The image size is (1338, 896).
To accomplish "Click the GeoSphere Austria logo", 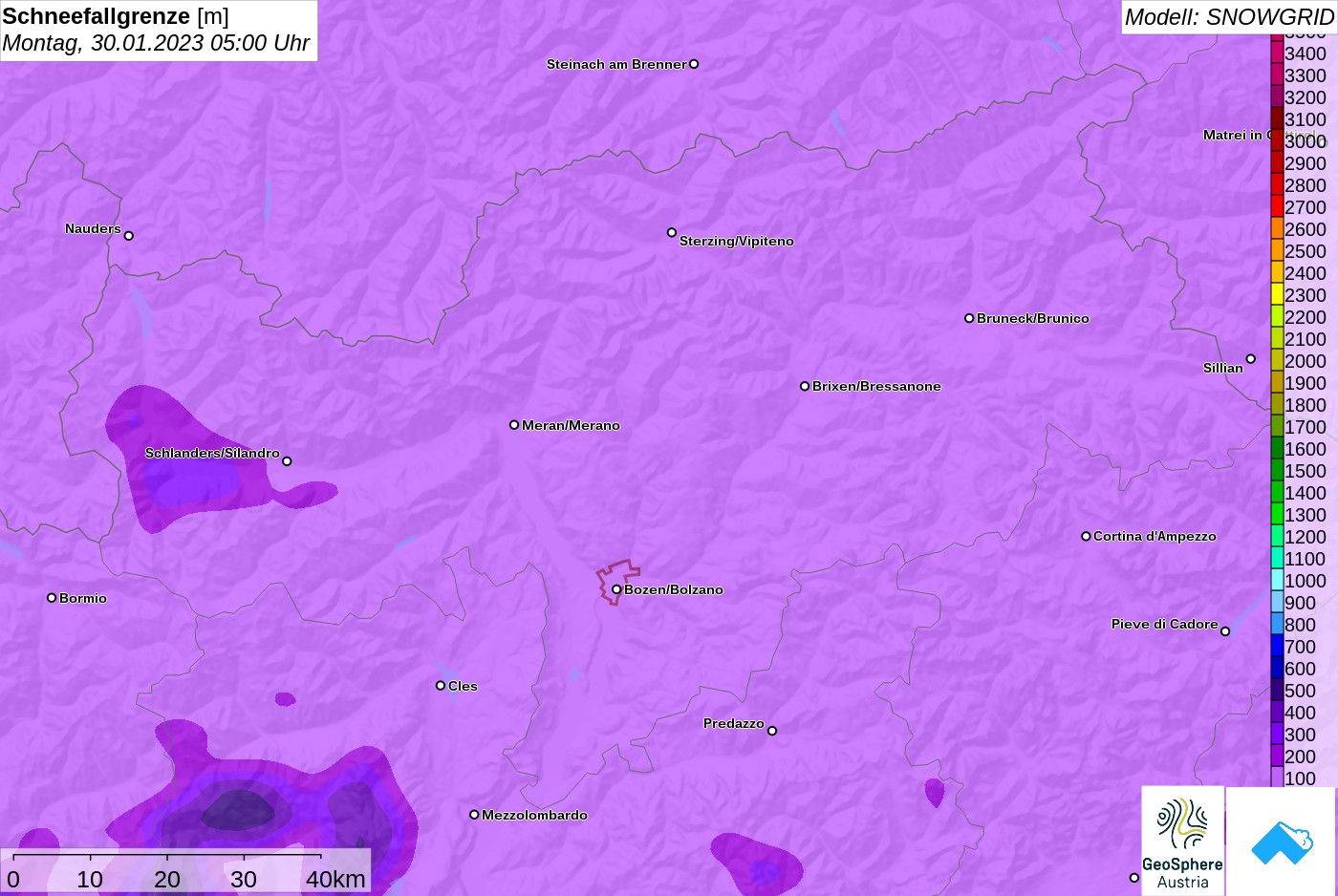I will pos(1182,841).
